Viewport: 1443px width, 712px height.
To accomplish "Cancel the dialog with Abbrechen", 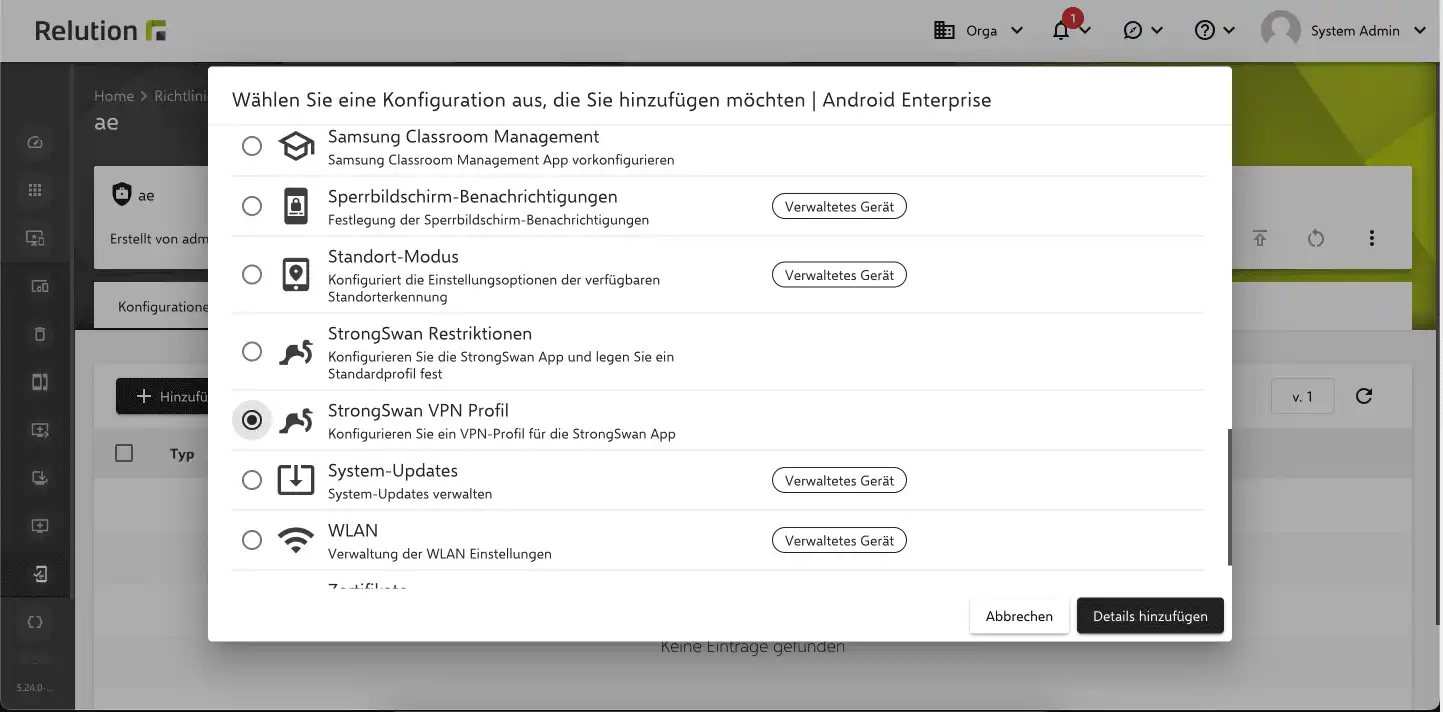I will pos(1019,616).
